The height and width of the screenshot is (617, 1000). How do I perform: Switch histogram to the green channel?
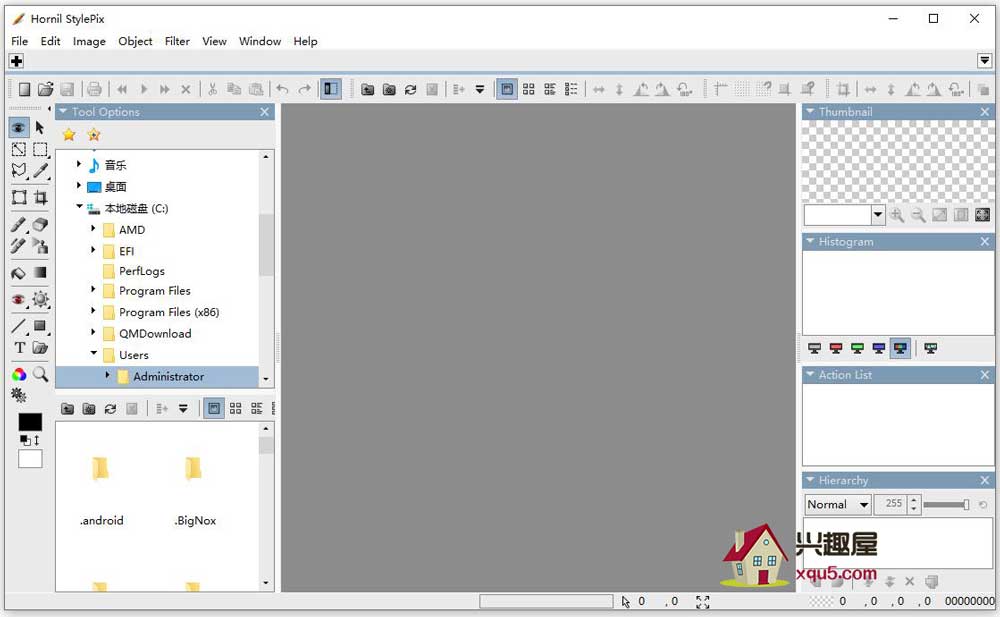pos(857,348)
